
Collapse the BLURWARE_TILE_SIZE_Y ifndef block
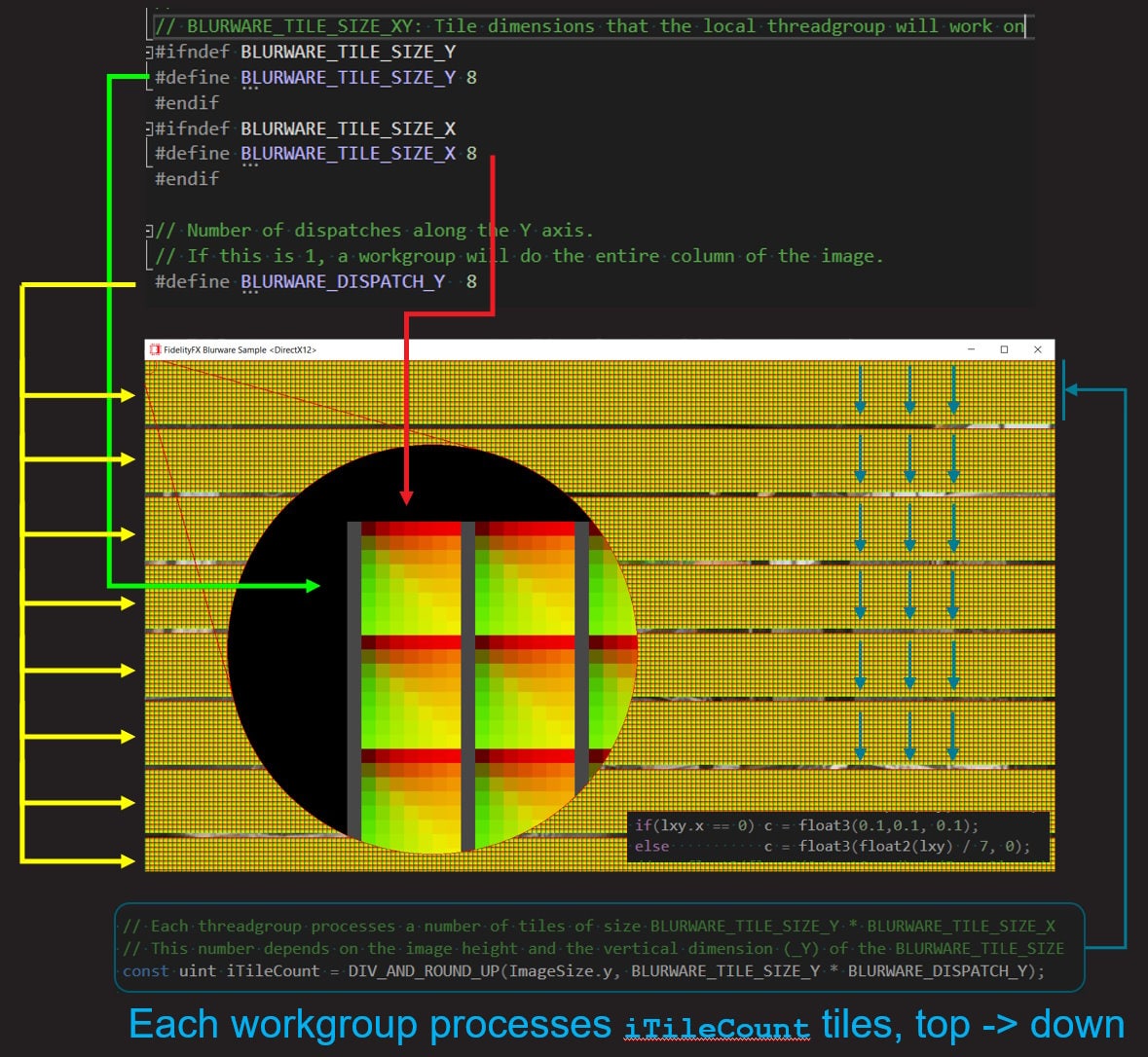click(x=149, y=52)
